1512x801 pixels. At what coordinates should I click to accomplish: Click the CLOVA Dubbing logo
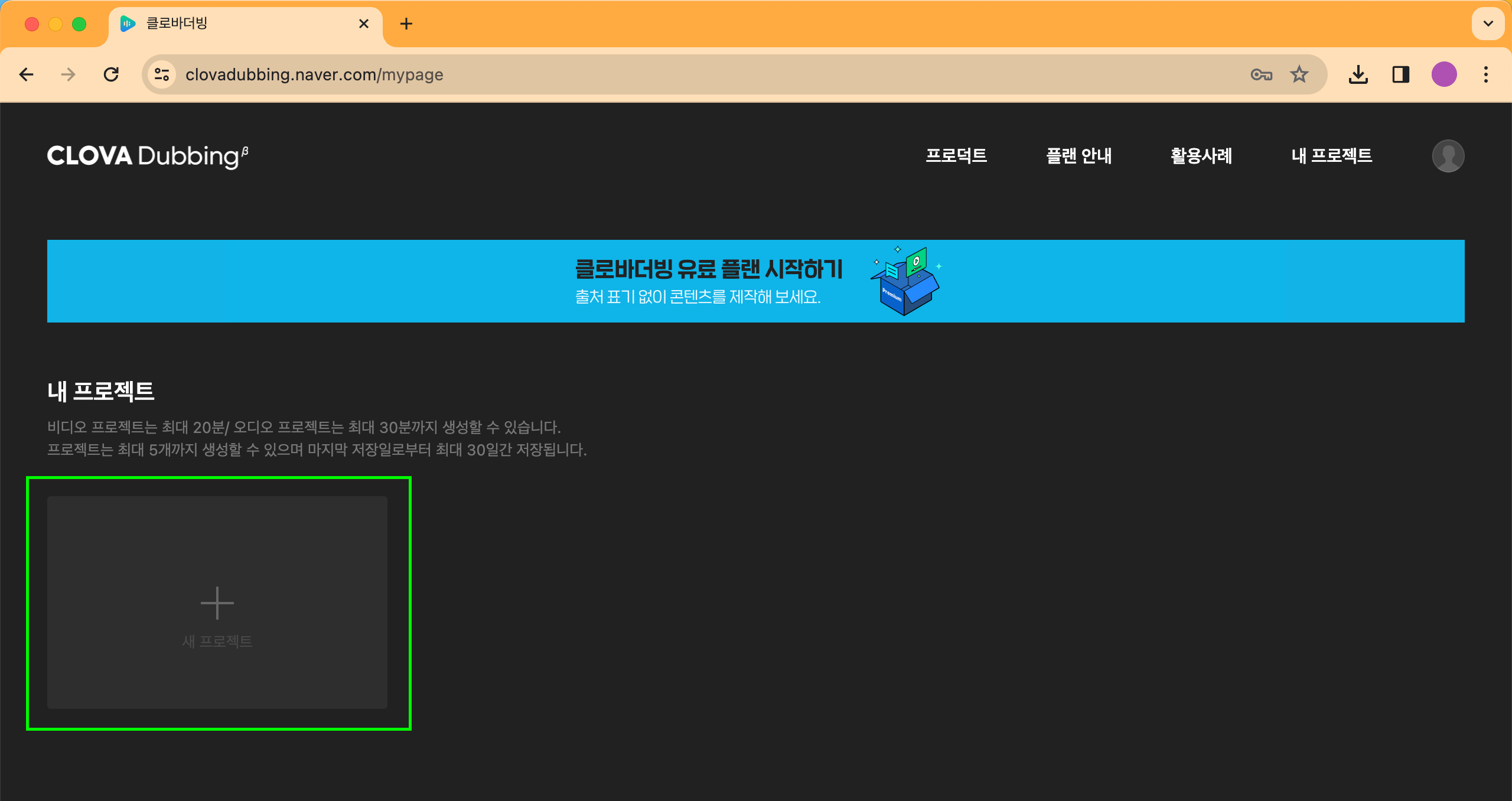[148, 156]
